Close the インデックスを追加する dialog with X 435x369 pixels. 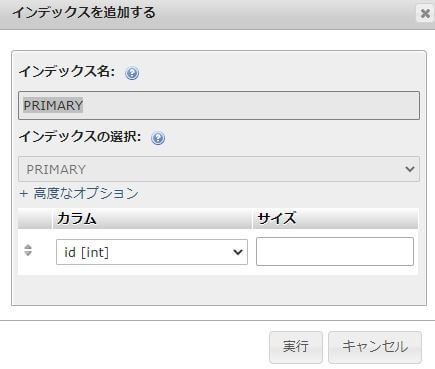coord(425,14)
